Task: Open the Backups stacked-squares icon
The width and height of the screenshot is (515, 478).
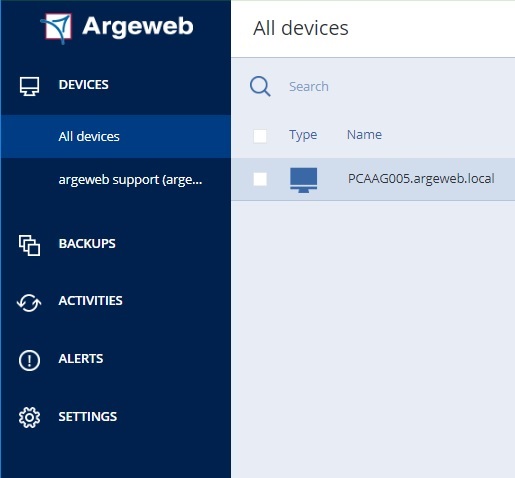Action: coord(29,245)
